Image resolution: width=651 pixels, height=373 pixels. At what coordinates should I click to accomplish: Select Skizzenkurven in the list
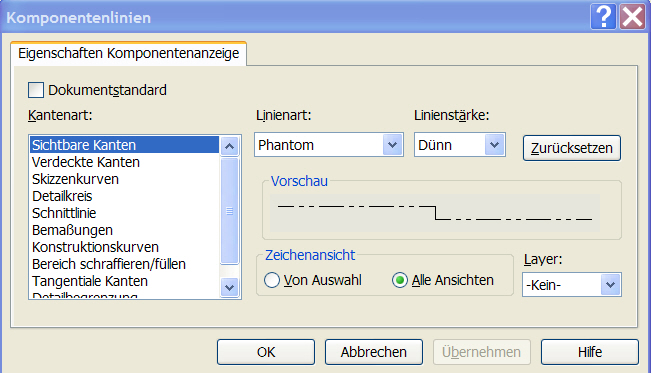tap(124, 179)
